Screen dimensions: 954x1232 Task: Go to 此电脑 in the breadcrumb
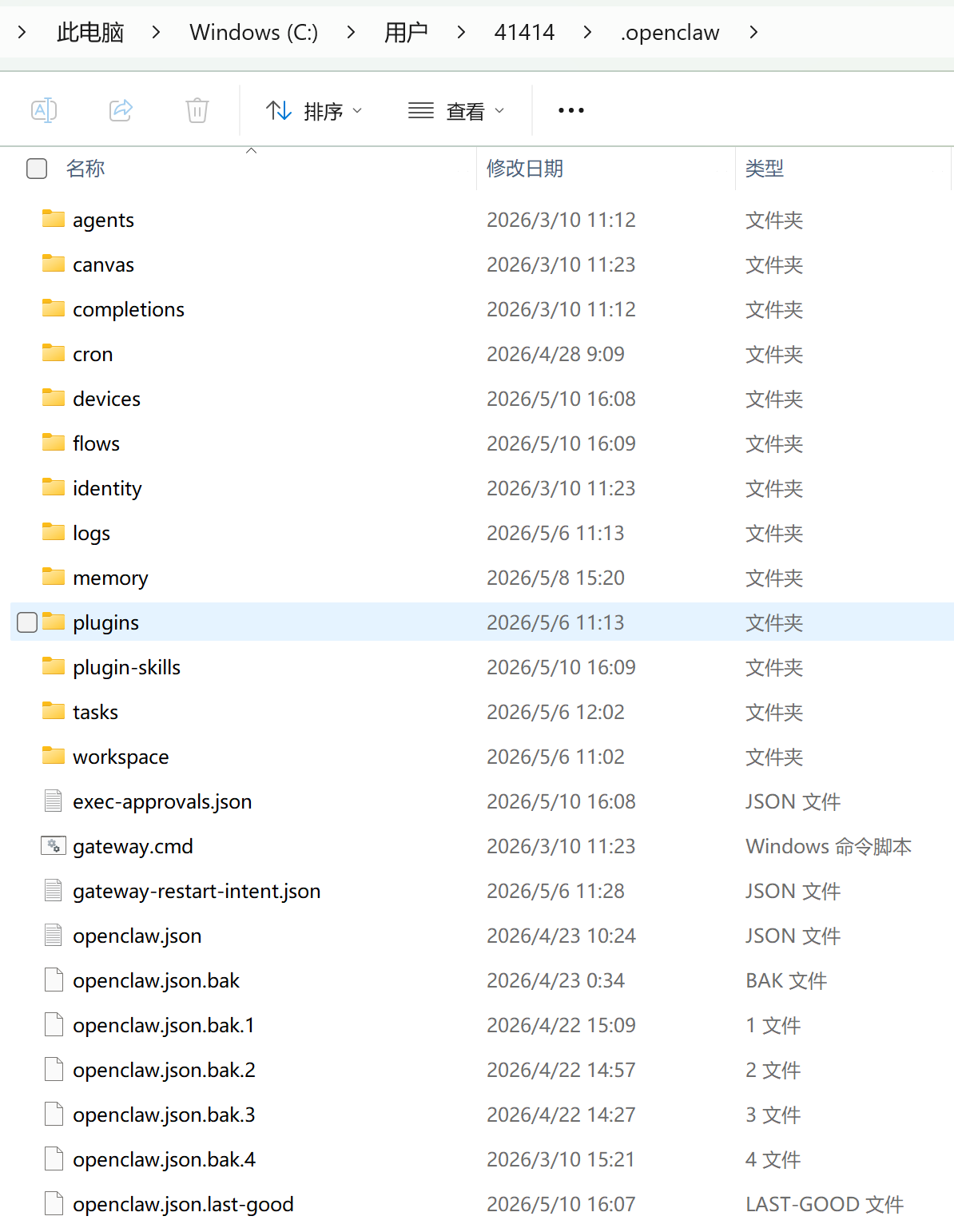click(x=90, y=32)
